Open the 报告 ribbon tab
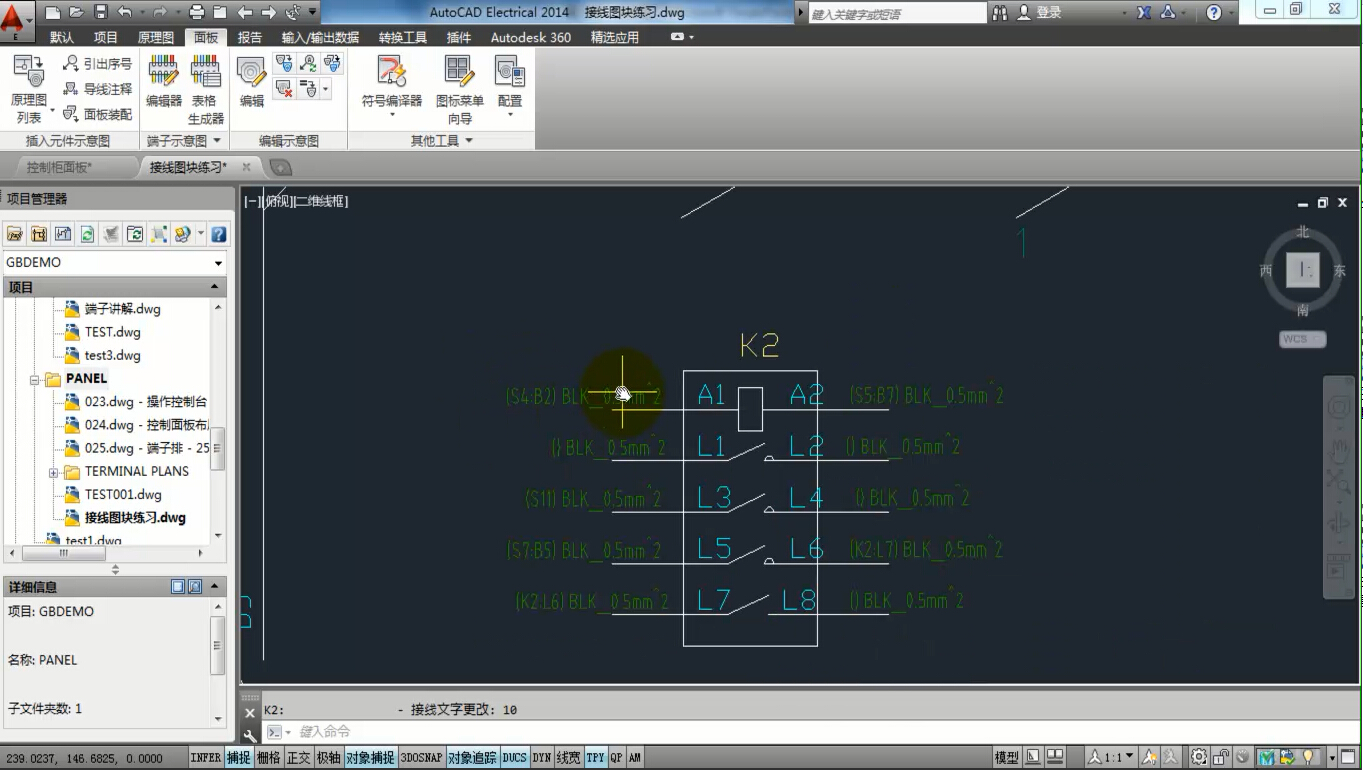This screenshot has height=770, width=1363. tap(250, 37)
